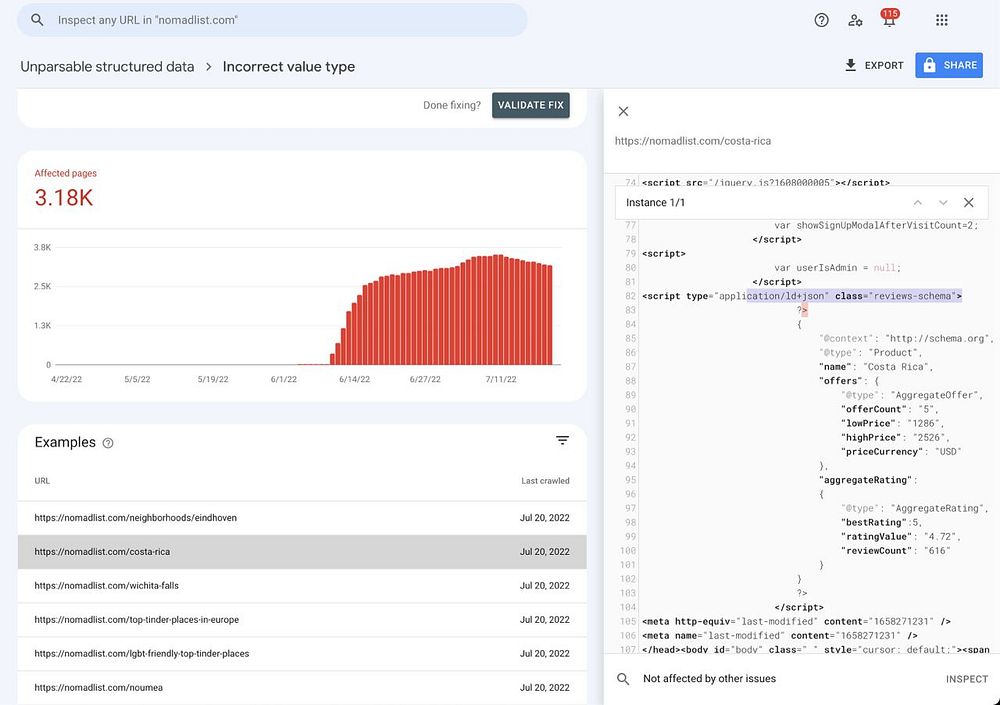The width and height of the screenshot is (1000, 705).
Task: Click the help question mark icon
Action: coord(821,20)
